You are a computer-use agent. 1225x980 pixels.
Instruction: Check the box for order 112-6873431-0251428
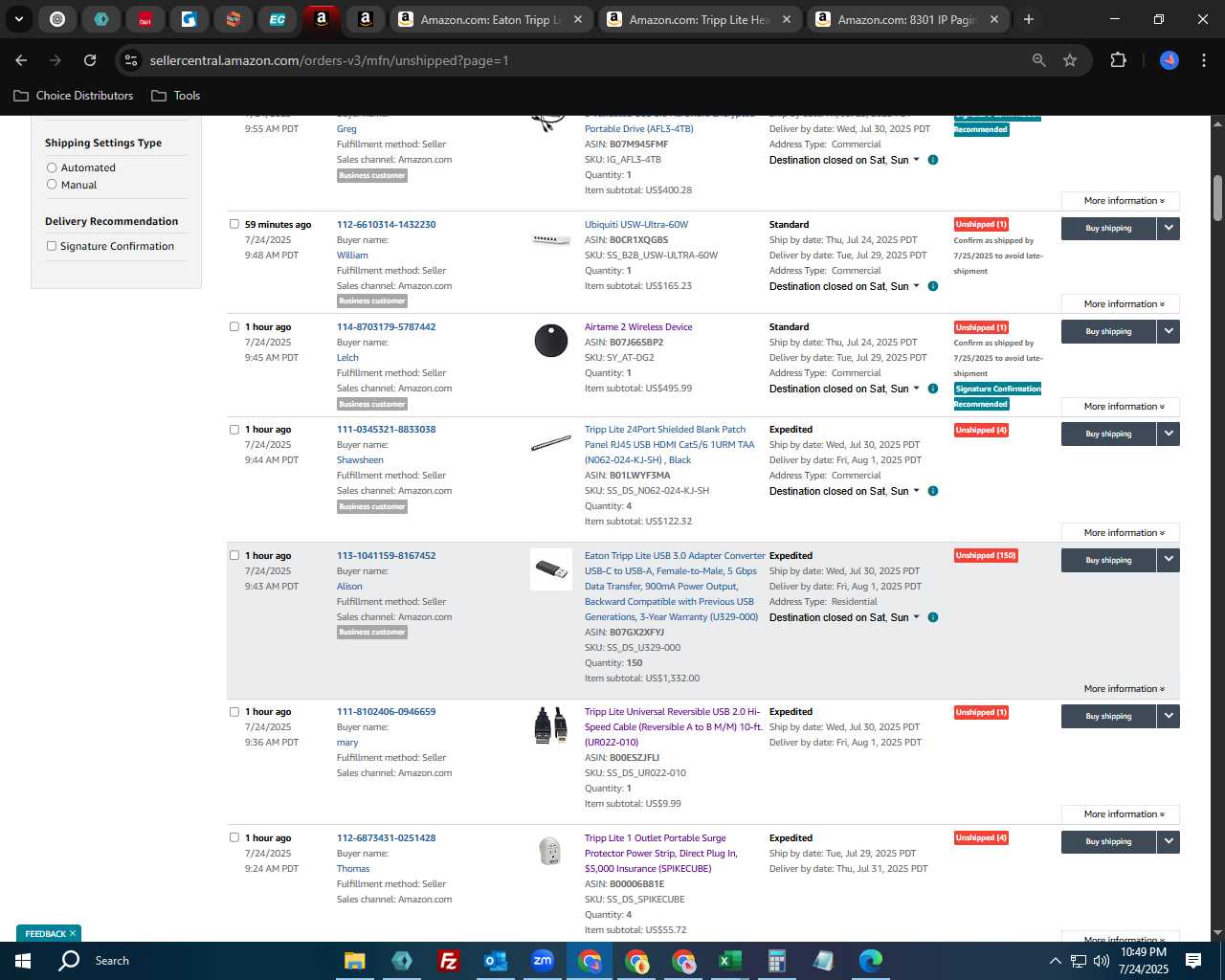click(x=234, y=837)
